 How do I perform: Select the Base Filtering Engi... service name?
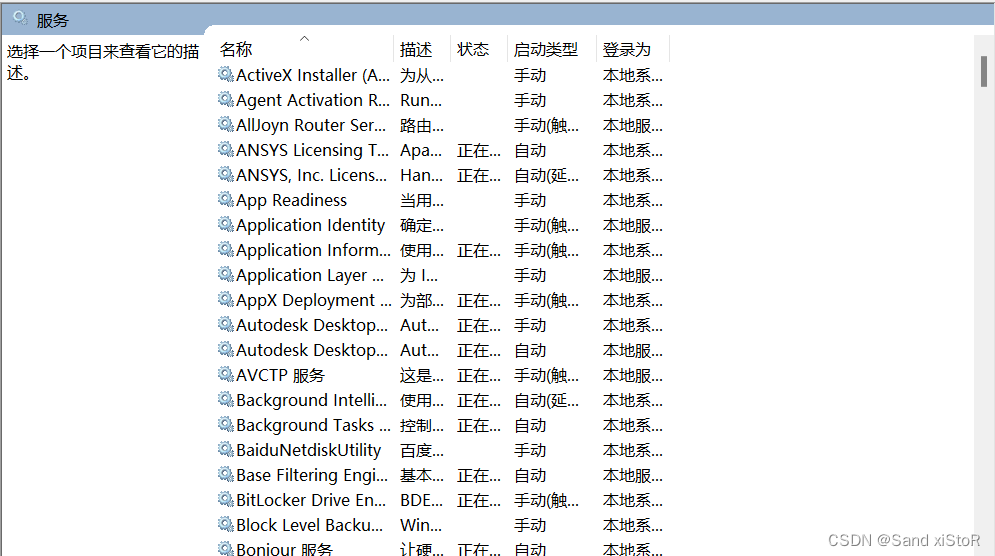click(x=312, y=475)
